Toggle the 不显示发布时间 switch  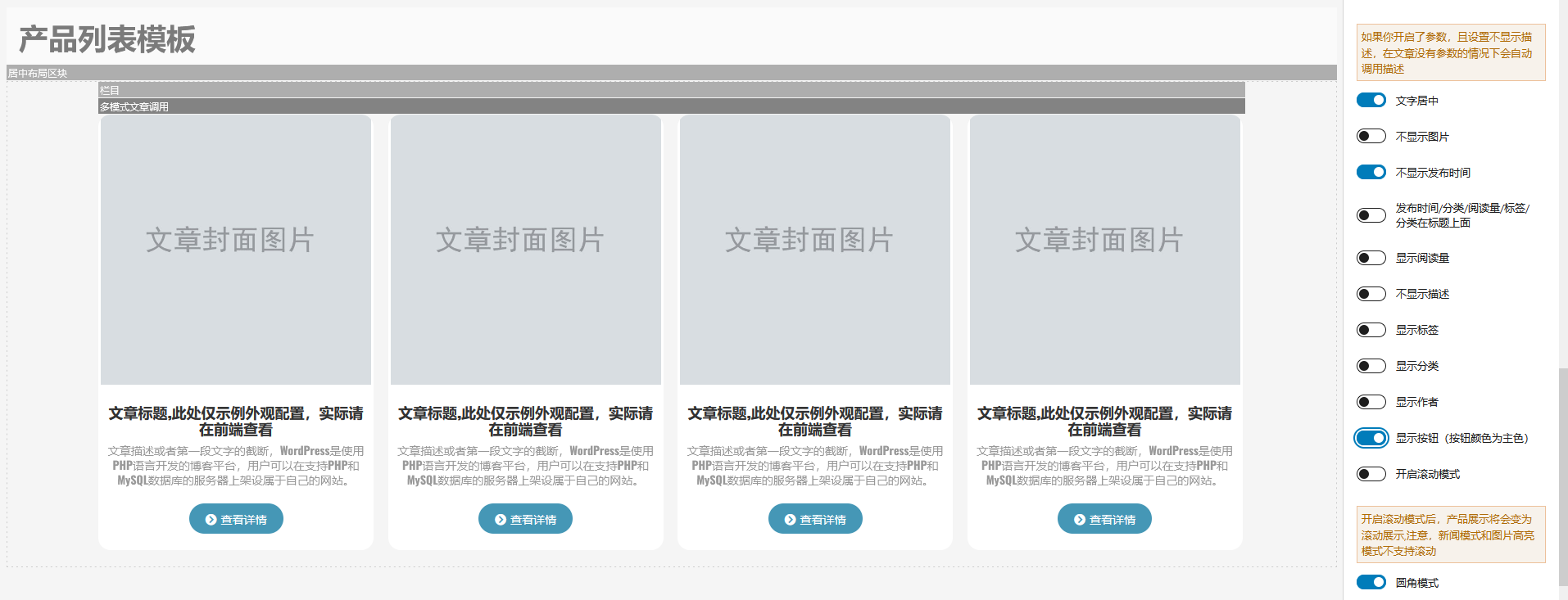tap(1371, 172)
